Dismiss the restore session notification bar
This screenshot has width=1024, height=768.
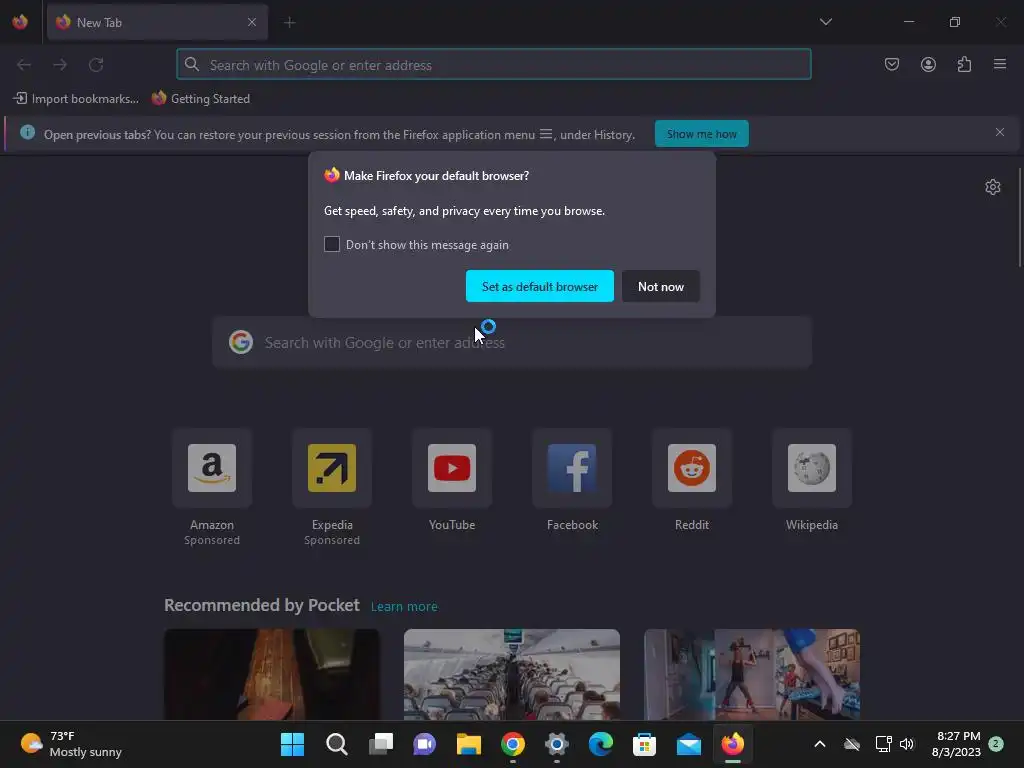[x=1000, y=133]
